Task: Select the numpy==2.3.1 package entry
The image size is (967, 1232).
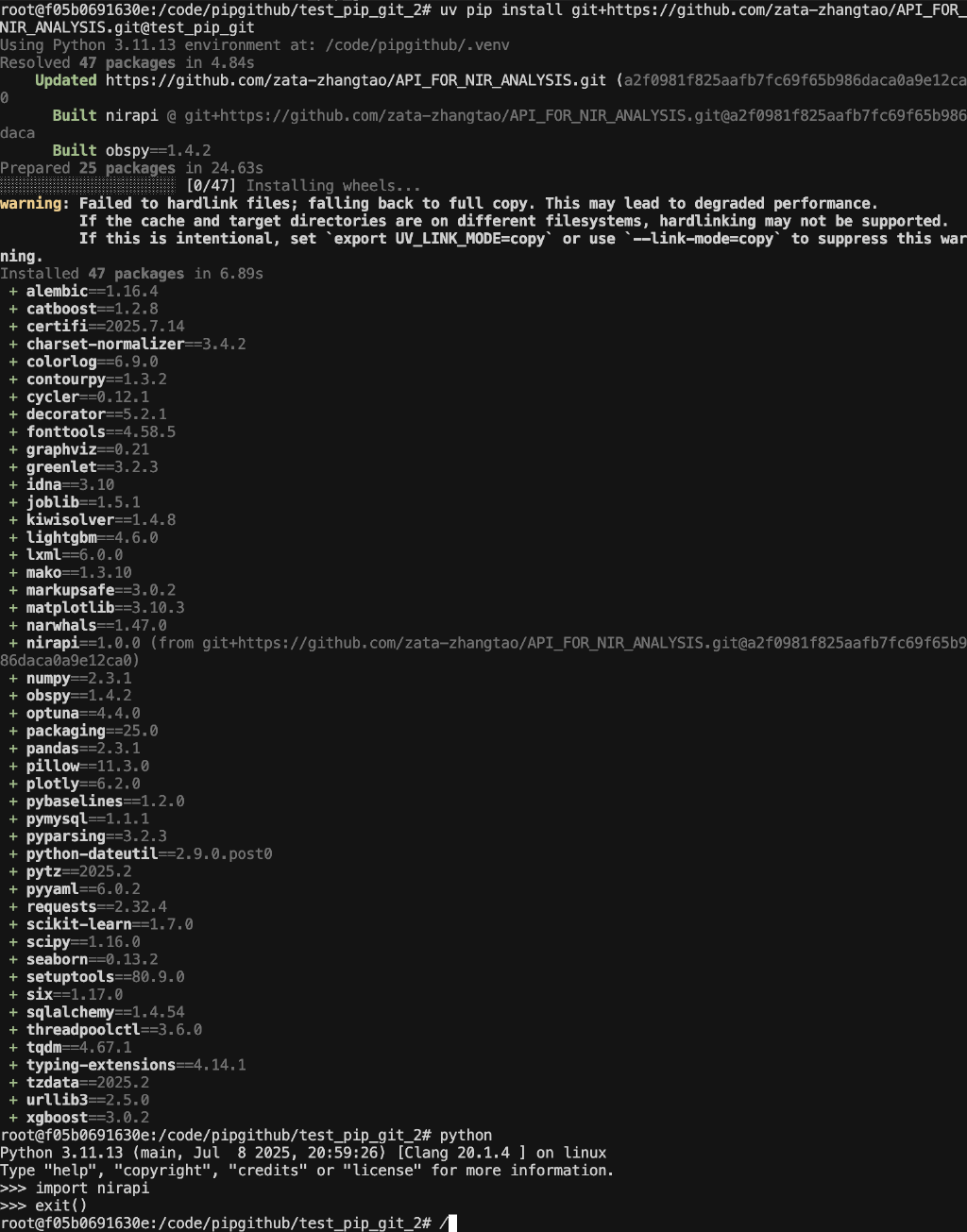Action: pos(78,678)
